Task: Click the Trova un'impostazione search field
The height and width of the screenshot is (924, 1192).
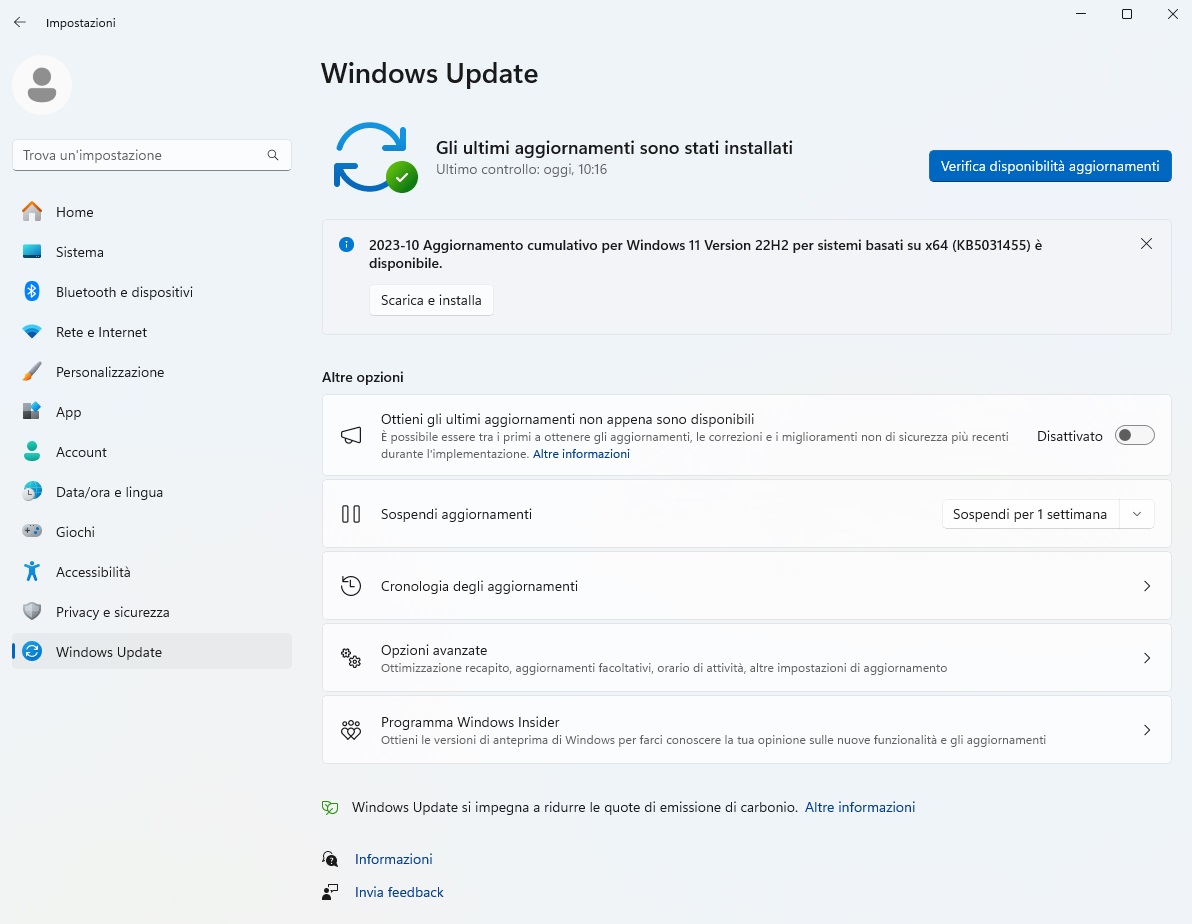Action: 140,155
